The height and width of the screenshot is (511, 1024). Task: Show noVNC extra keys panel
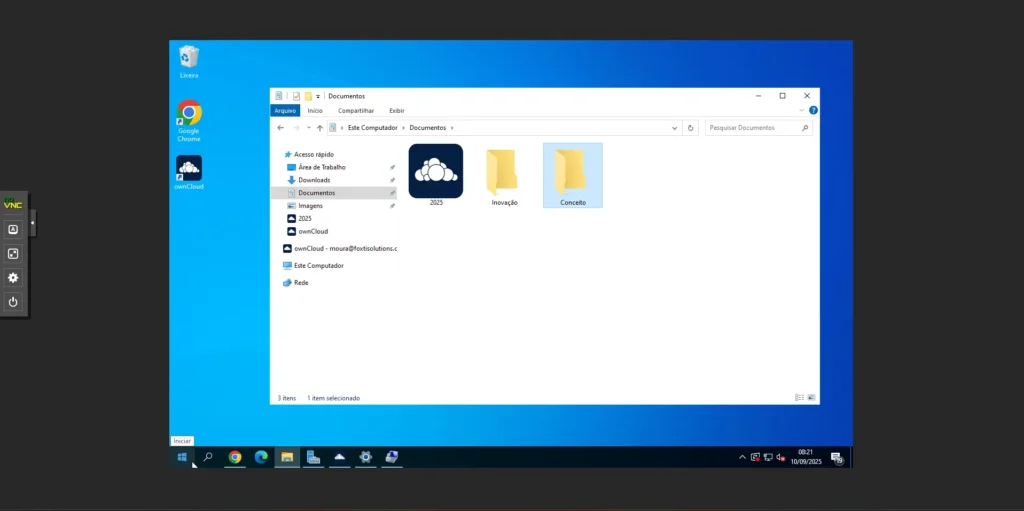[13, 229]
